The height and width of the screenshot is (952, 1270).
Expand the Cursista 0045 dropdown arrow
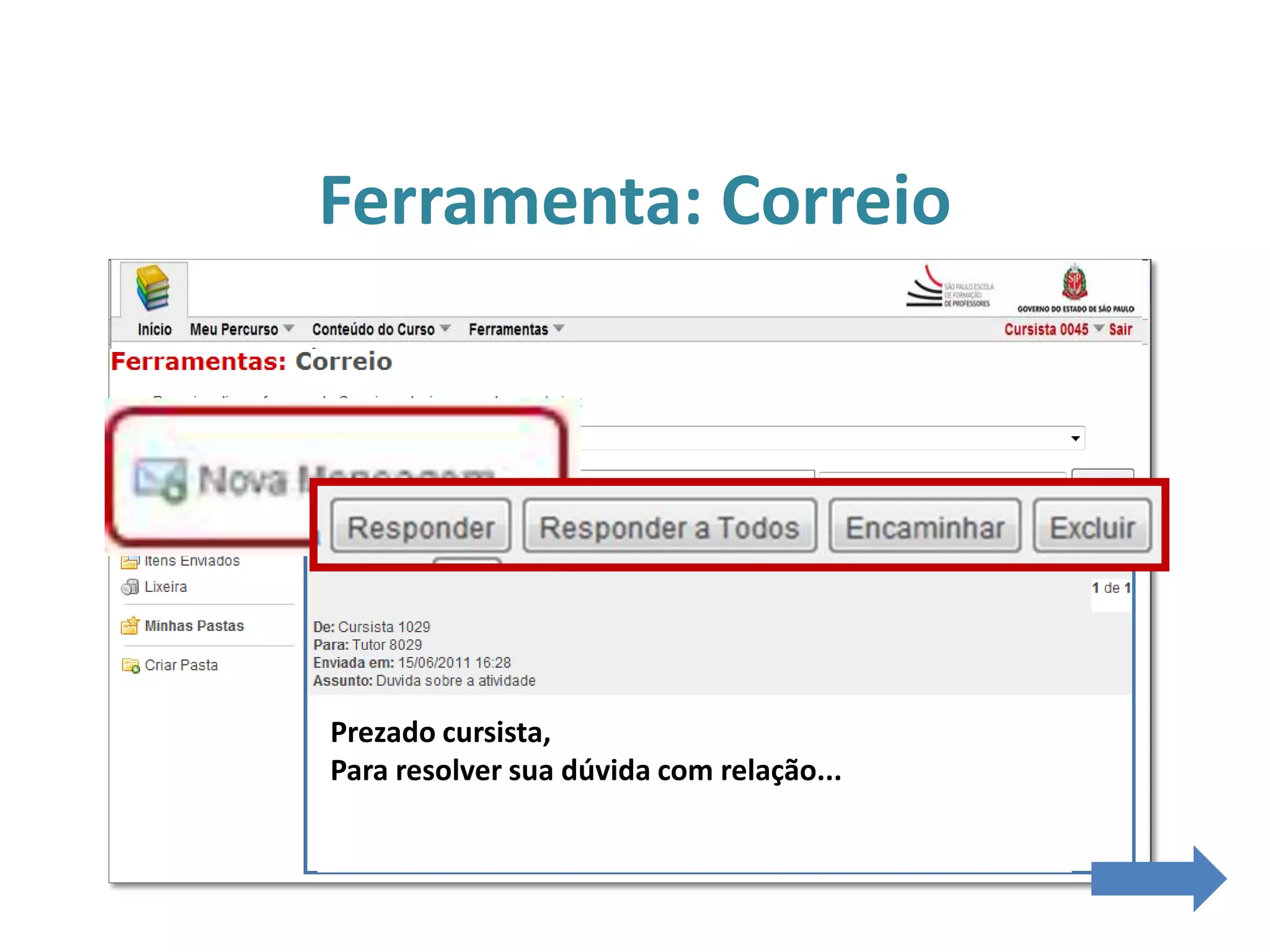[1099, 328]
